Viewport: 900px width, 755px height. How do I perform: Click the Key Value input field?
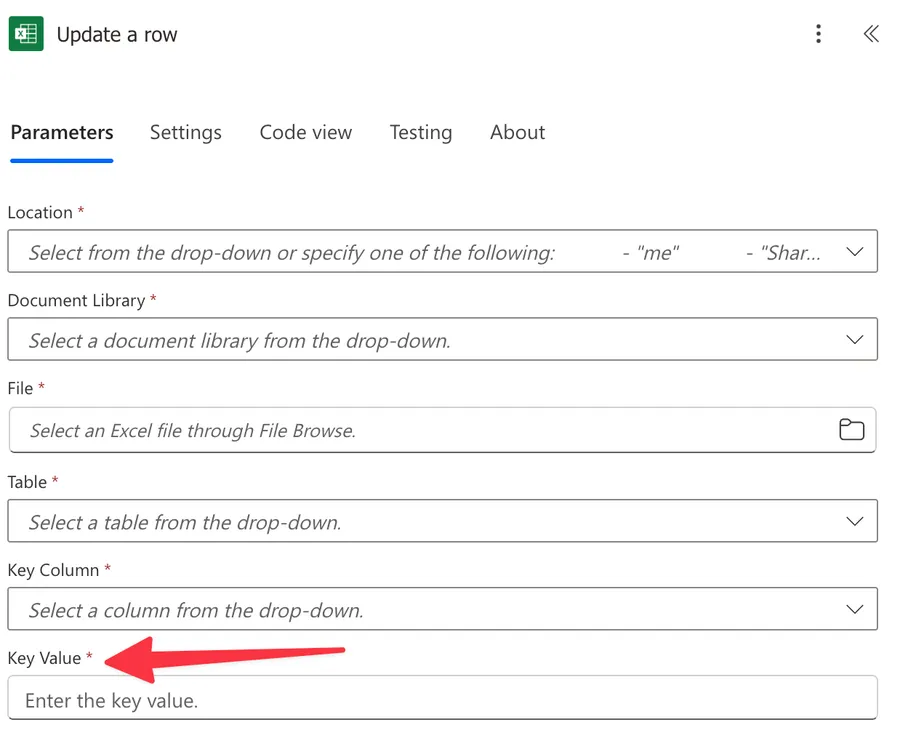tap(400, 699)
